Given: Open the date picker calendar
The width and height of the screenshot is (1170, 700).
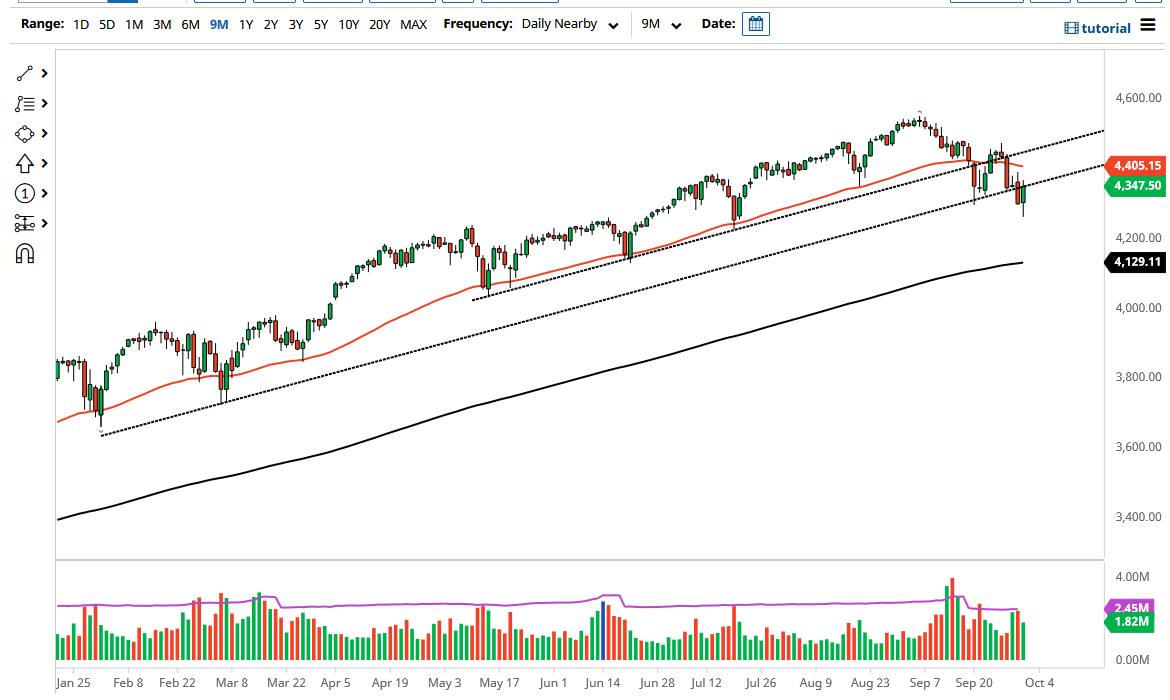Looking at the screenshot, I should click(x=755, y=23).
